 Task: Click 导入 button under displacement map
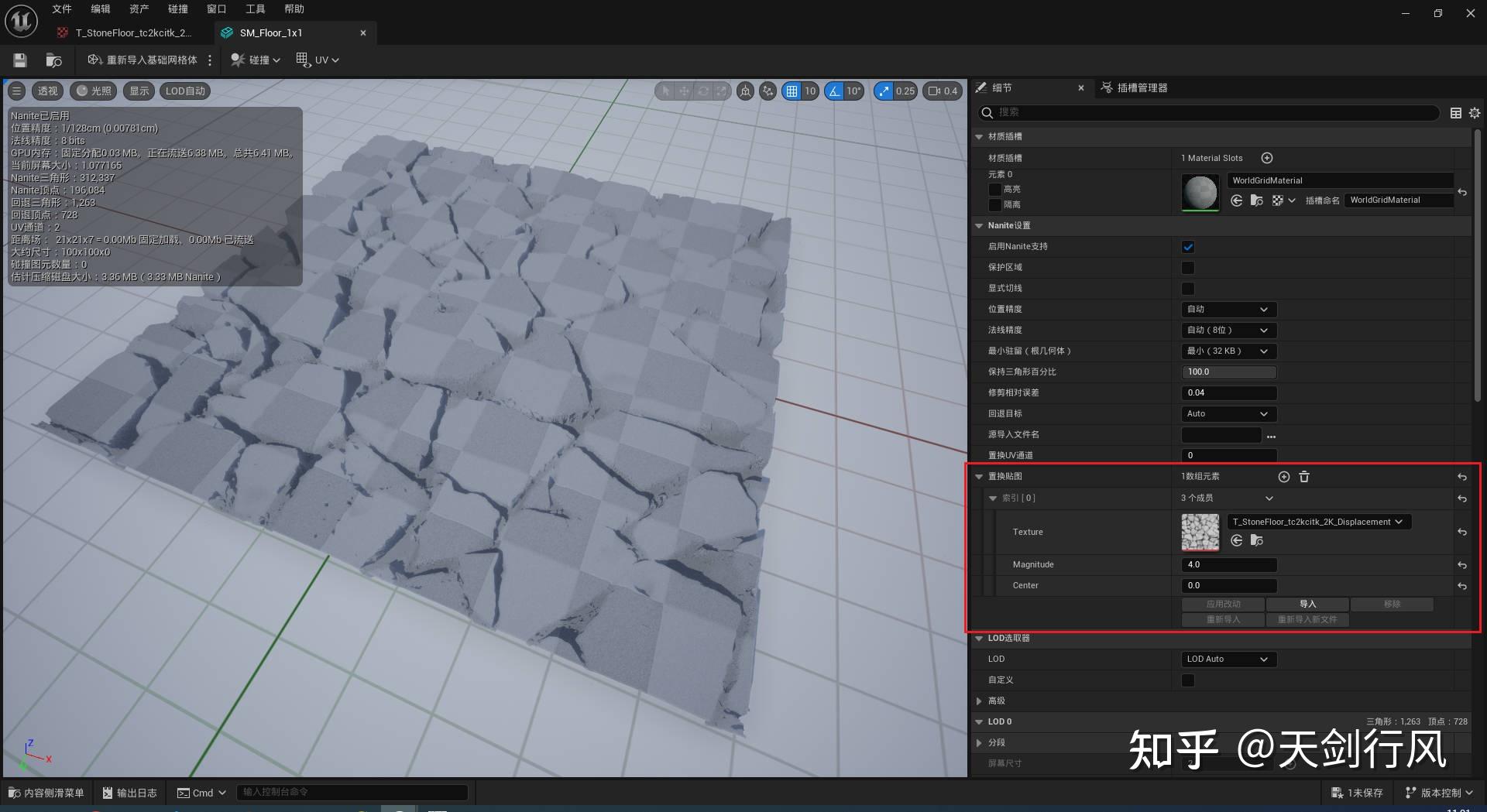tap(1307, 605)
